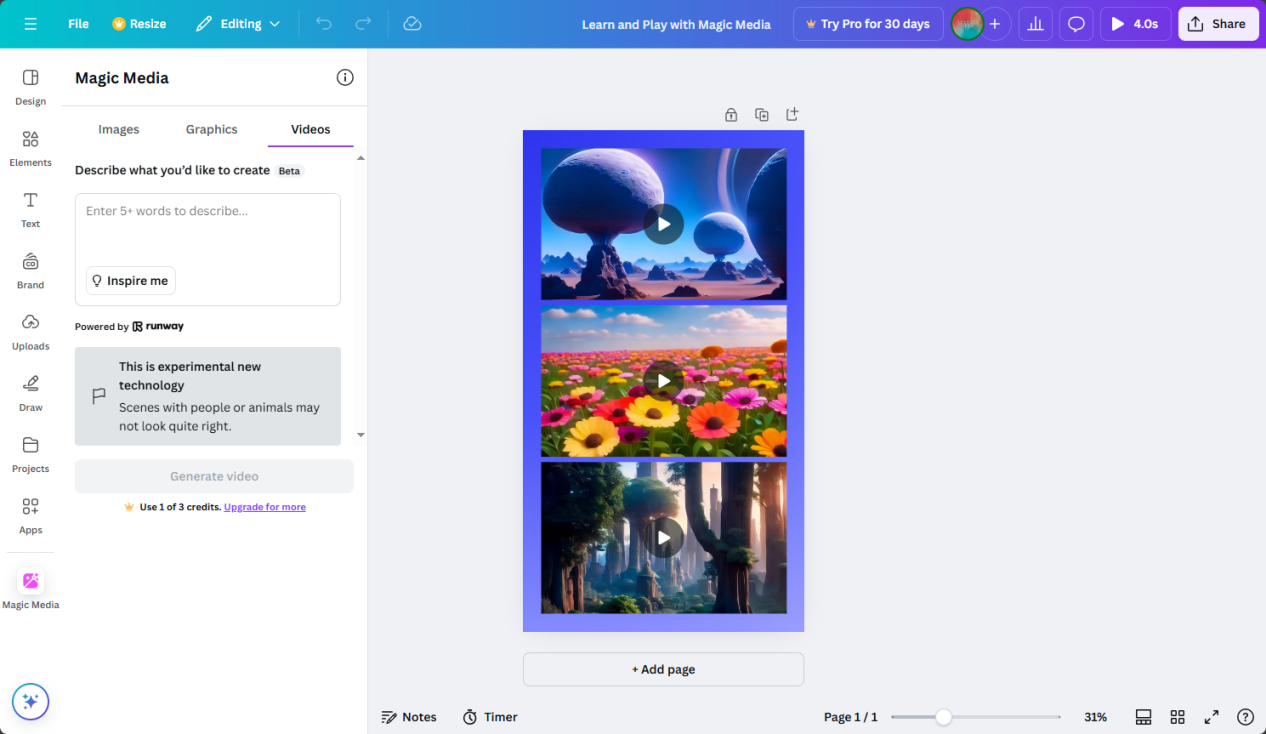Switch to the Images tab
Image resolution: width=1266 pixels, height=734 pixels.
[x=119, y=129]
